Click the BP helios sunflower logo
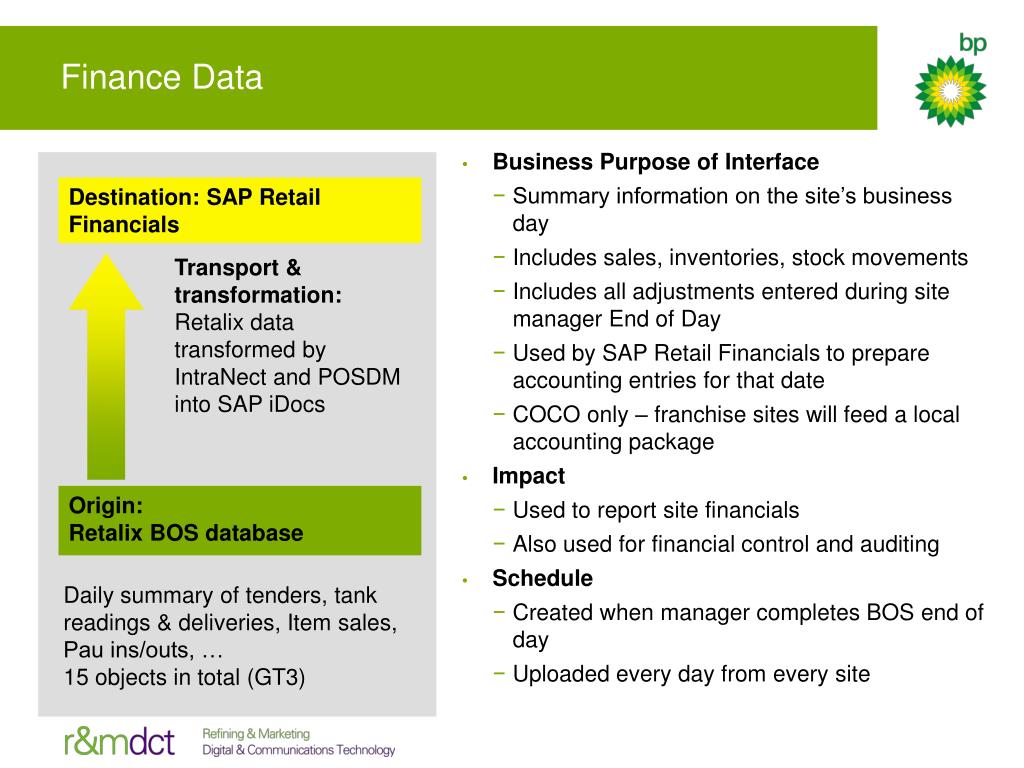The width and height of the screenshot is (1024, 768). (x=950, y=91)
